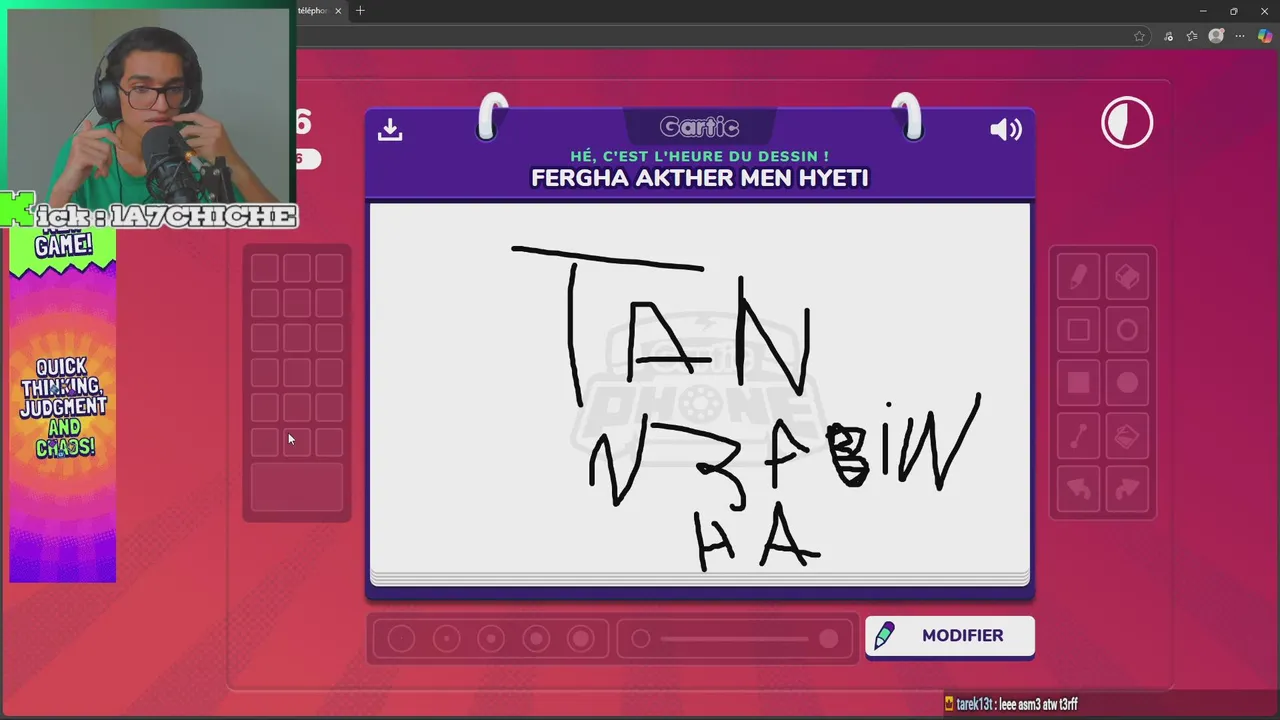Viewport: 1280px width, 720px height.
Task: Open the Copilot sidebar icon
Action: [1265, 36]
